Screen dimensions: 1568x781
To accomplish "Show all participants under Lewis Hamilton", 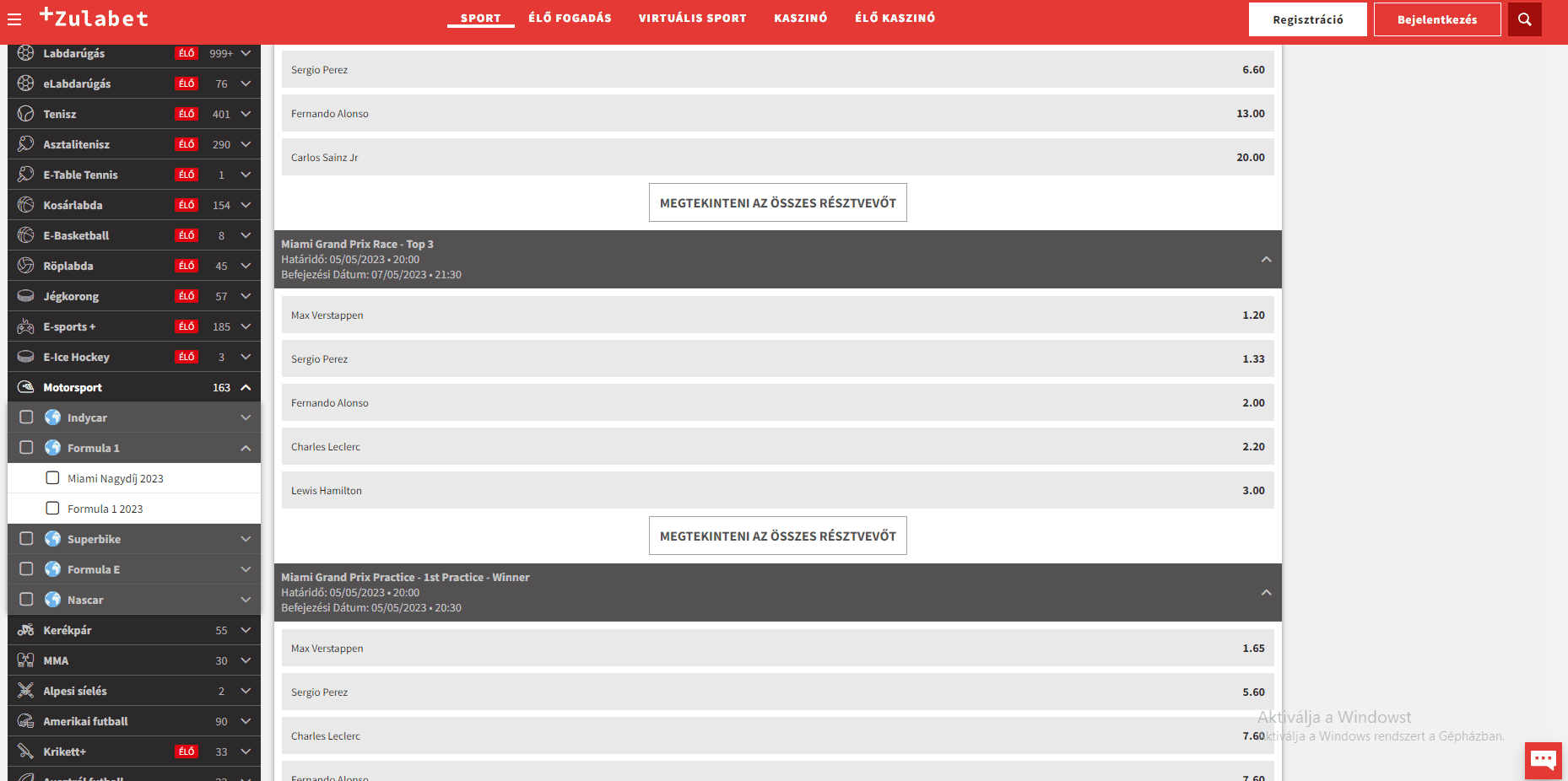I will 777,536.
